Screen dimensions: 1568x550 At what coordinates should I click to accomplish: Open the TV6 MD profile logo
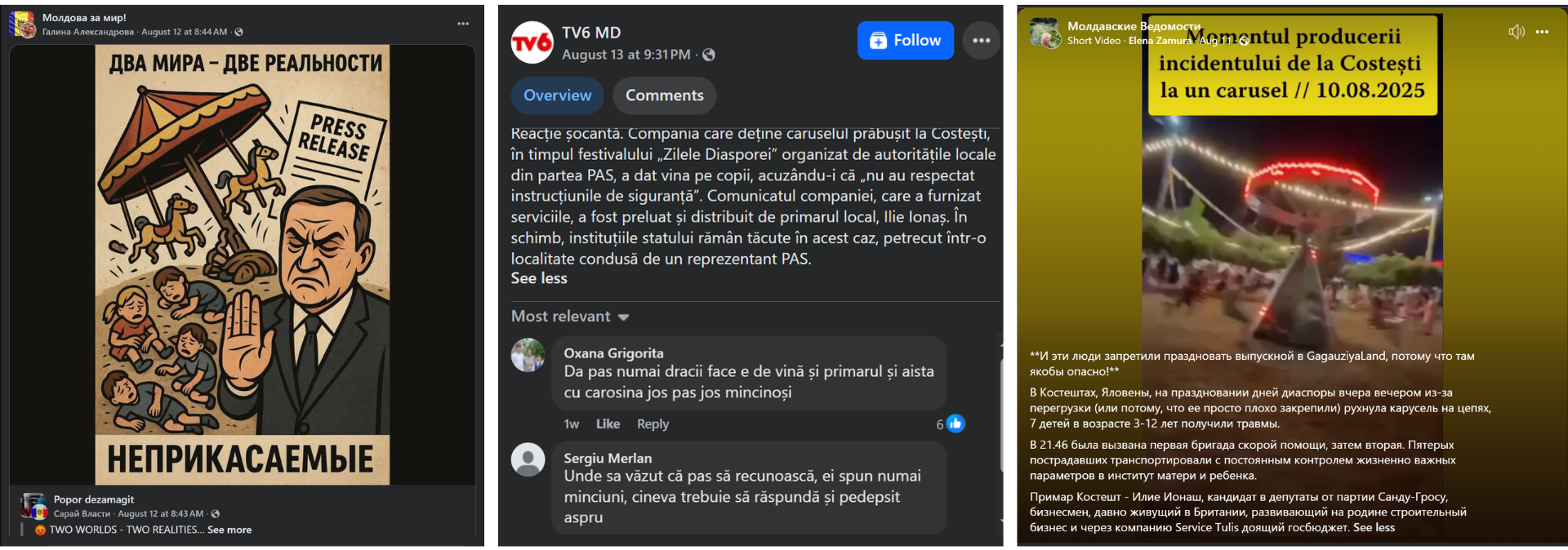coord(532,42)
